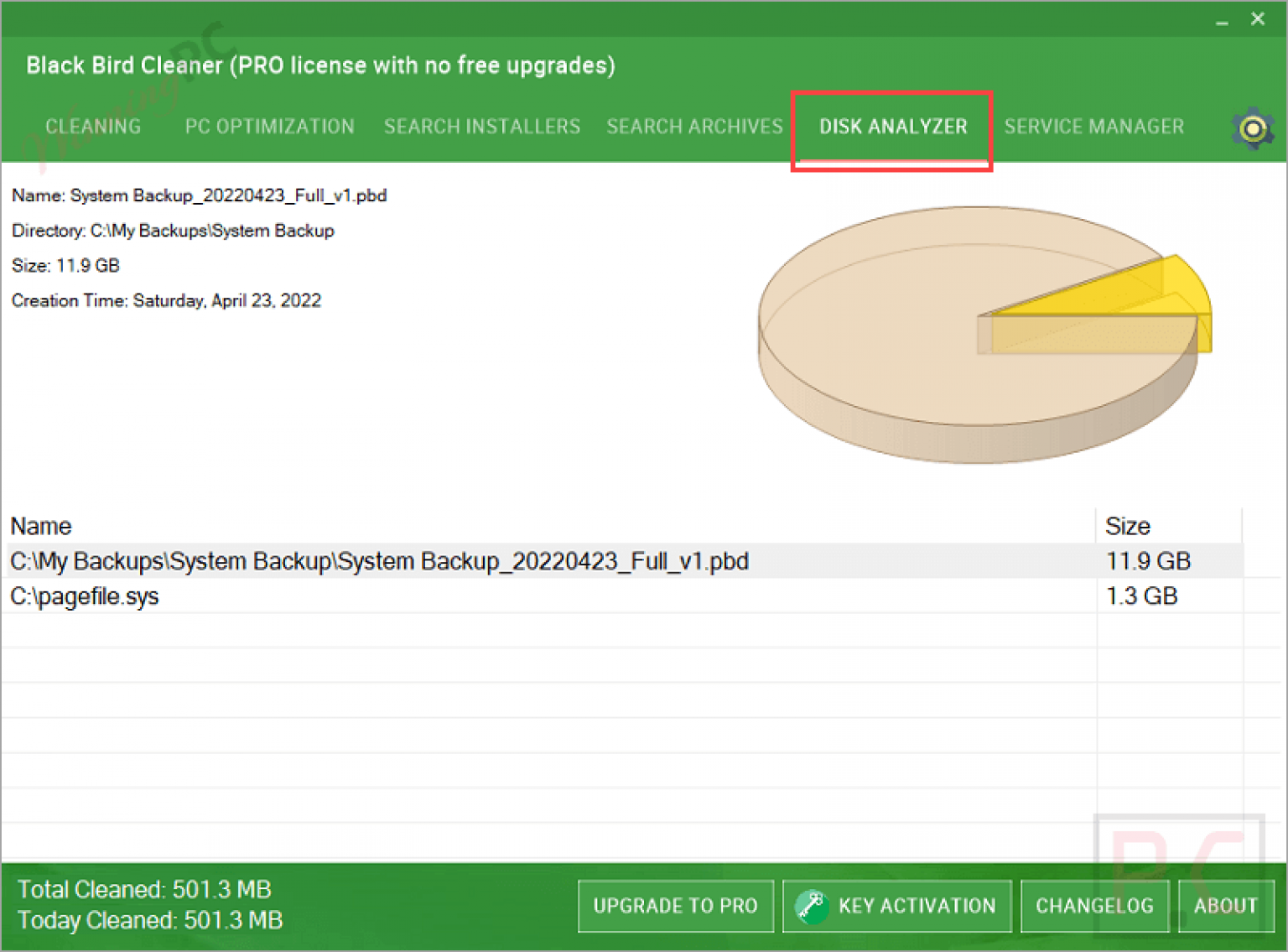Switch to the Cleaning tab
Screen dimensions: 1288x952
tap(93, 127)
